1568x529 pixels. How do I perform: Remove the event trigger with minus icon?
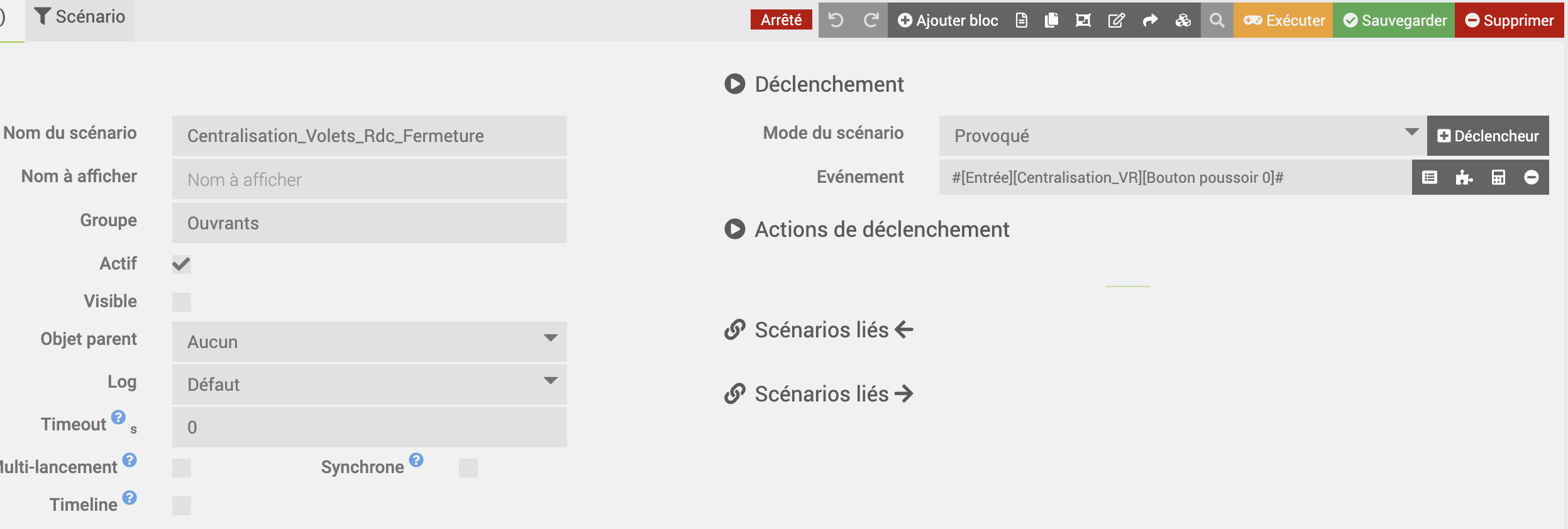[1532, 178]
